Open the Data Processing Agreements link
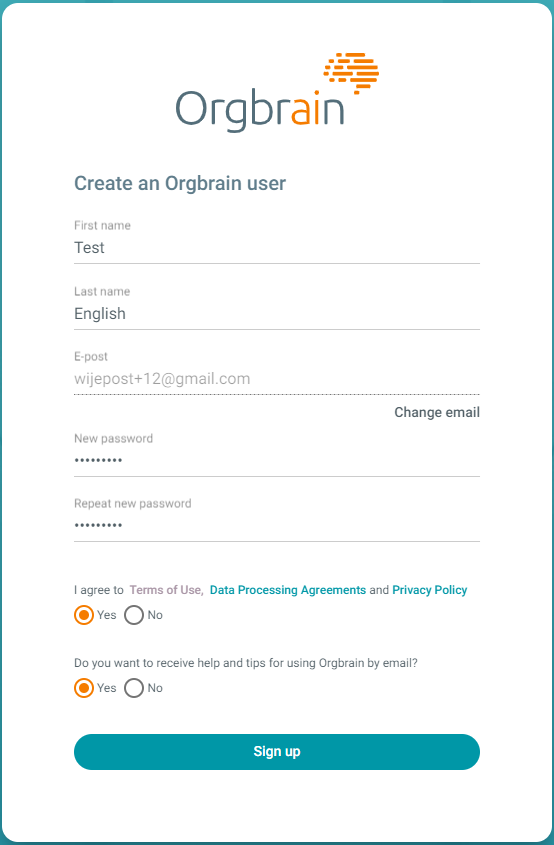 tap(288, 590)
